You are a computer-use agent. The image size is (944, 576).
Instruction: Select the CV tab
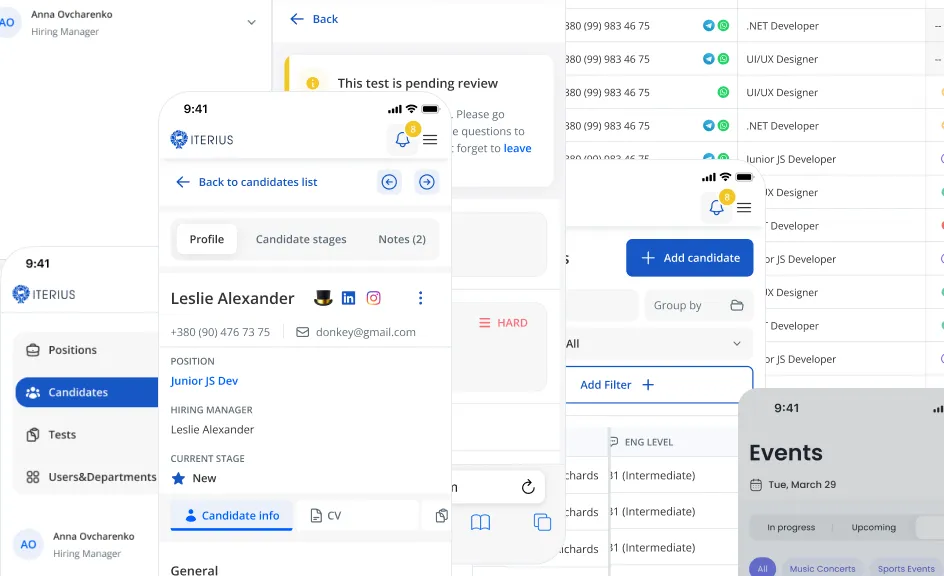click(326, 516)
